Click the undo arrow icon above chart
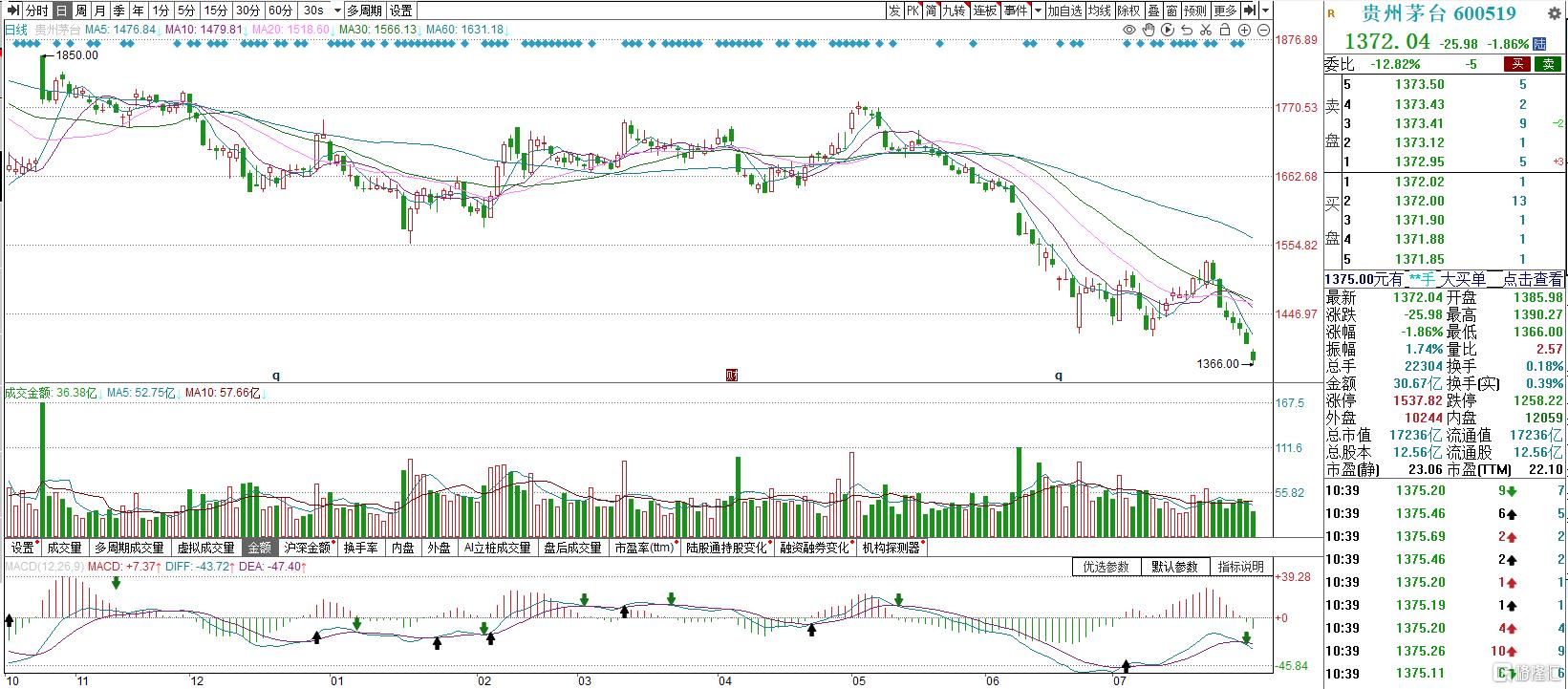The width and height of the screenshot is (1568, 689). tap(1187, 31)
